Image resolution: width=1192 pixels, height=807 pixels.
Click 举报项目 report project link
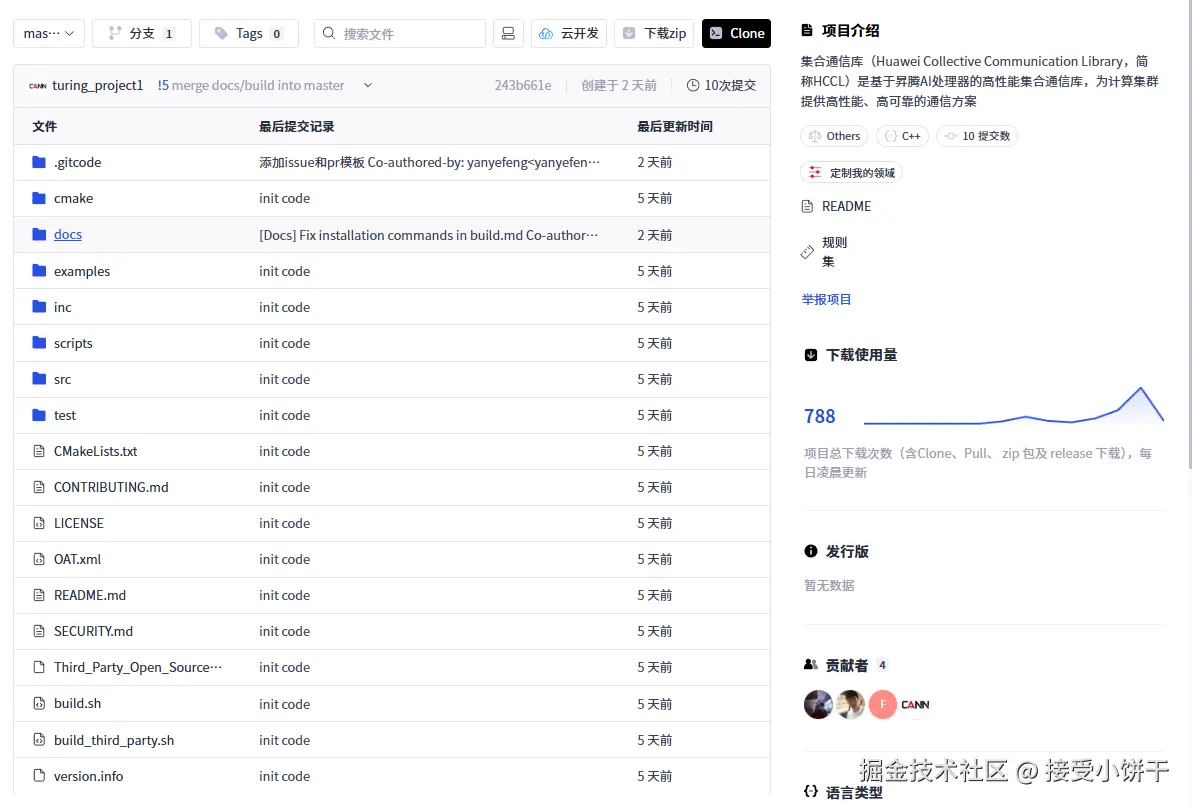pos(826,299)
